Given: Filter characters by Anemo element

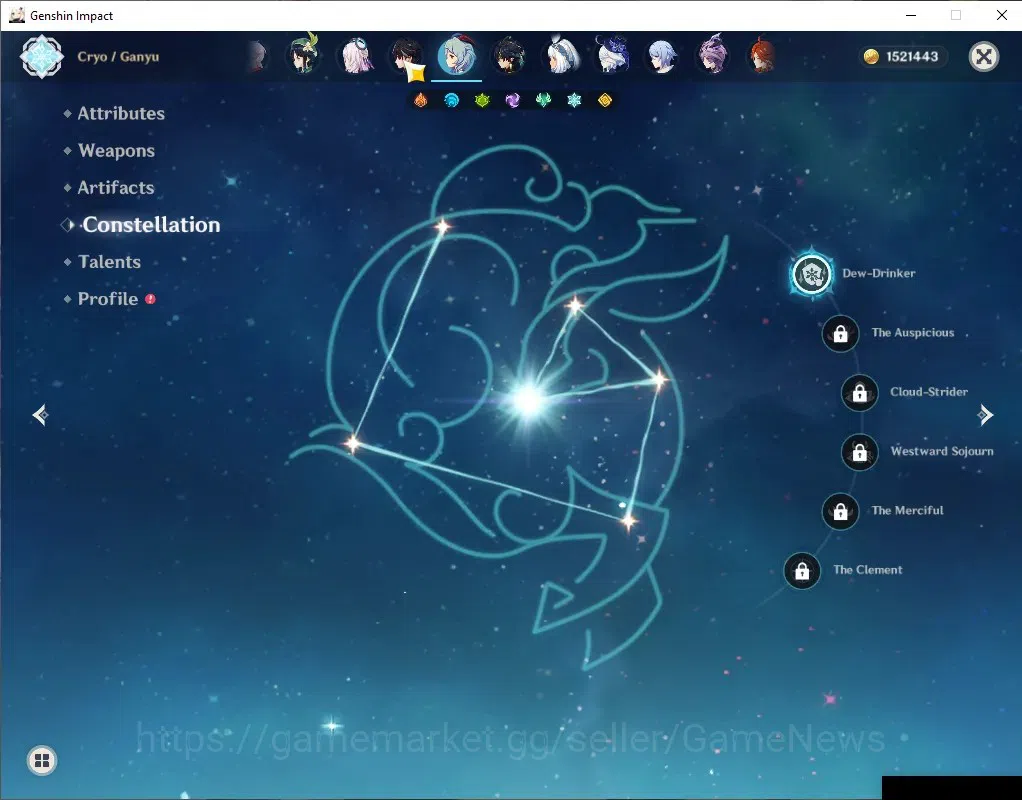Looking at the screenshot, I should pyautogui.click(x=543, y=100).
